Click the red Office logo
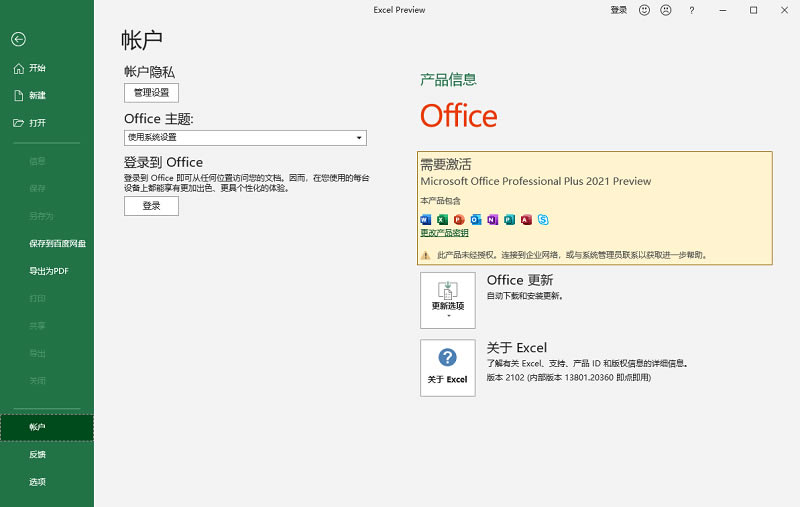Image resolution: width=800 pixels, height=507 pixels. (459, 116)
